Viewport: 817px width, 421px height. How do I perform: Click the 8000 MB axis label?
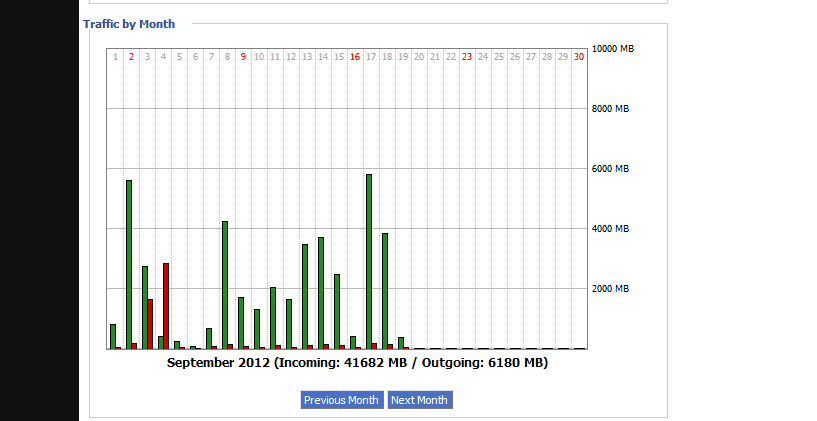click(610, 108)
